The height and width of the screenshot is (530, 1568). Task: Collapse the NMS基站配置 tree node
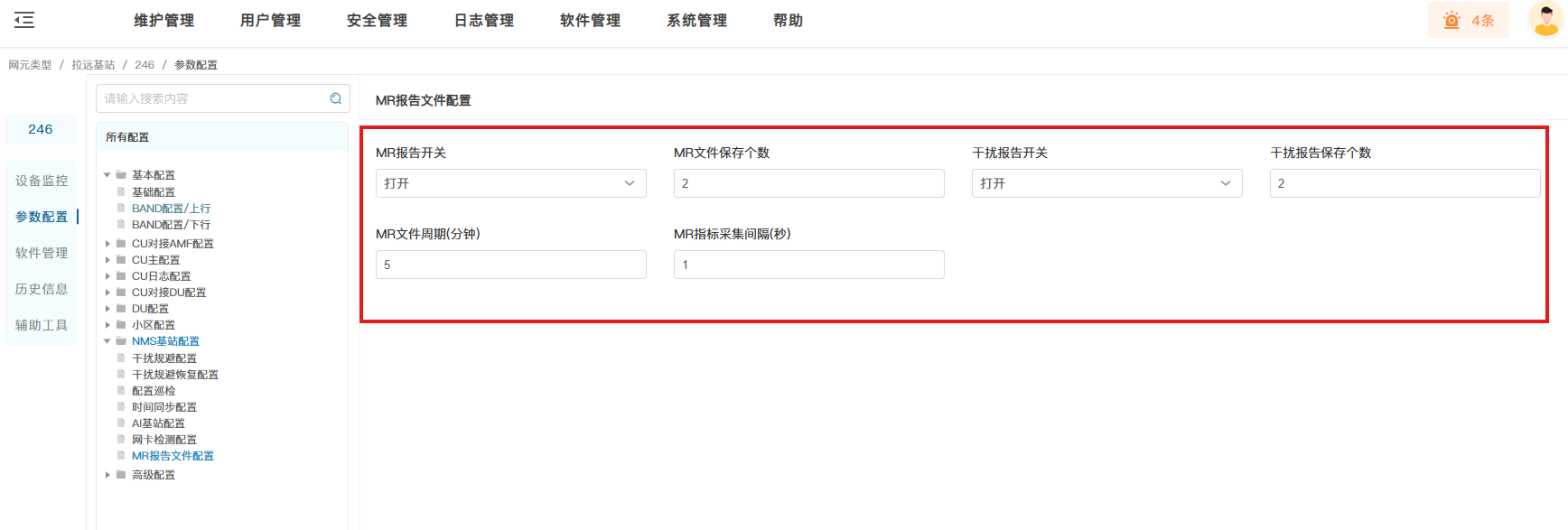tap(107, 341)
